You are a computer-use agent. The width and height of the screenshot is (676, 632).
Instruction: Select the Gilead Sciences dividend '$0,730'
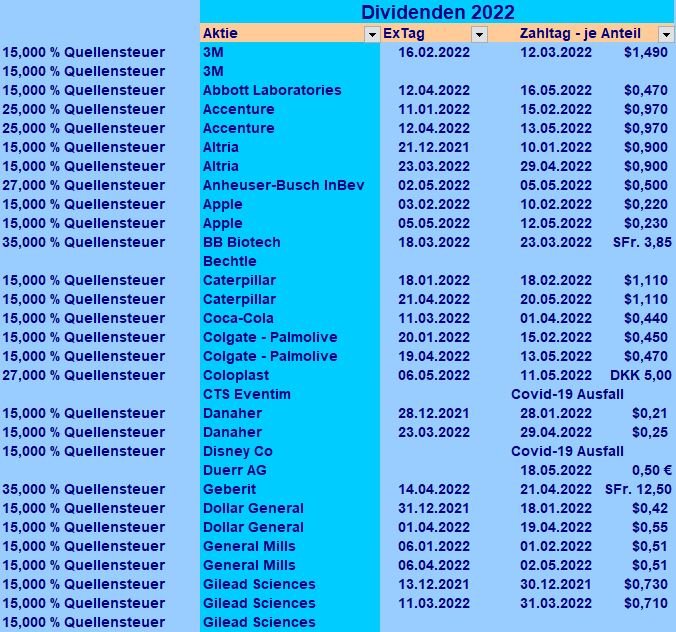click(646, 584)
